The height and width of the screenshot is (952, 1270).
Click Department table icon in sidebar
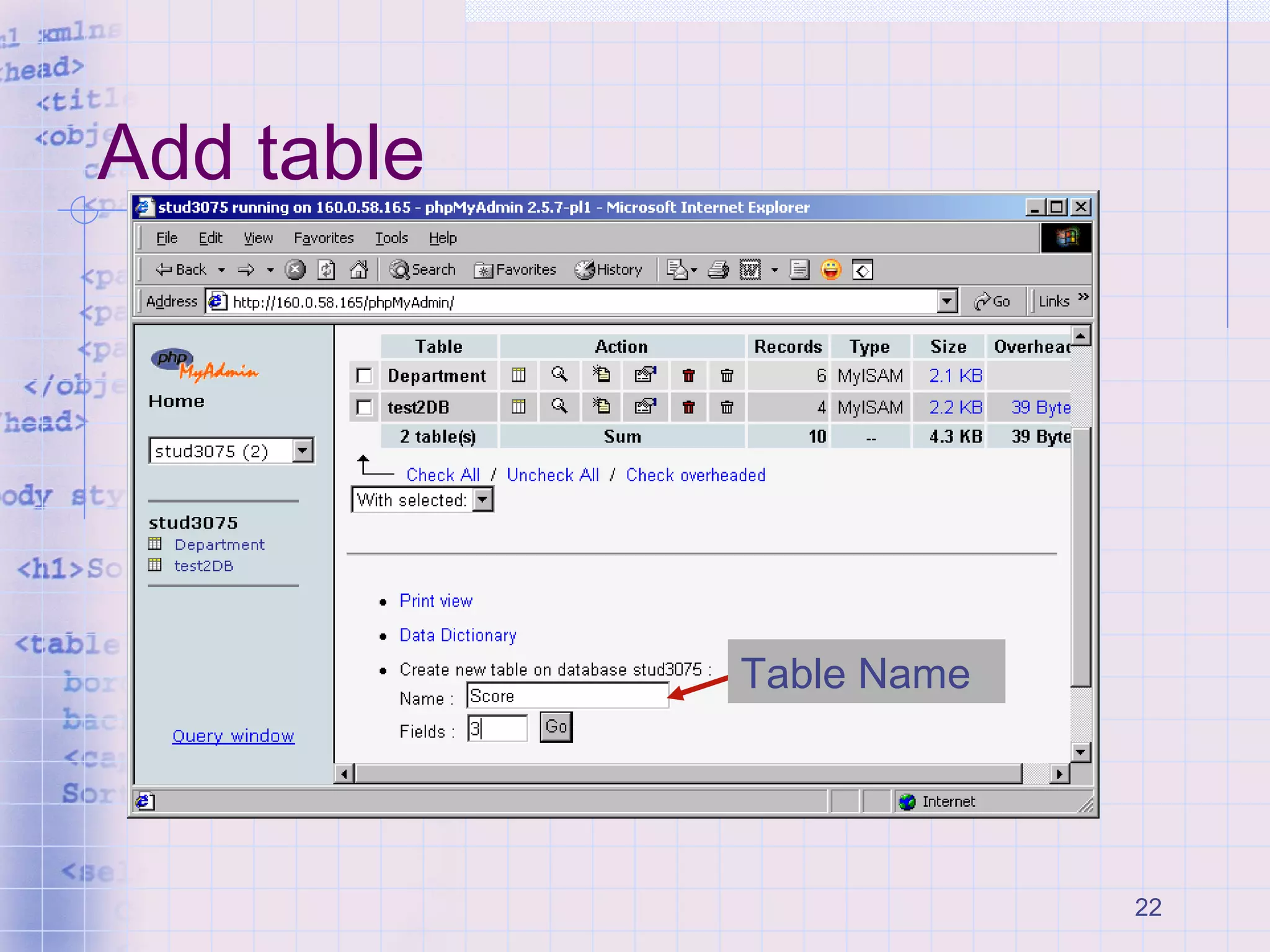tap(155, 544)
